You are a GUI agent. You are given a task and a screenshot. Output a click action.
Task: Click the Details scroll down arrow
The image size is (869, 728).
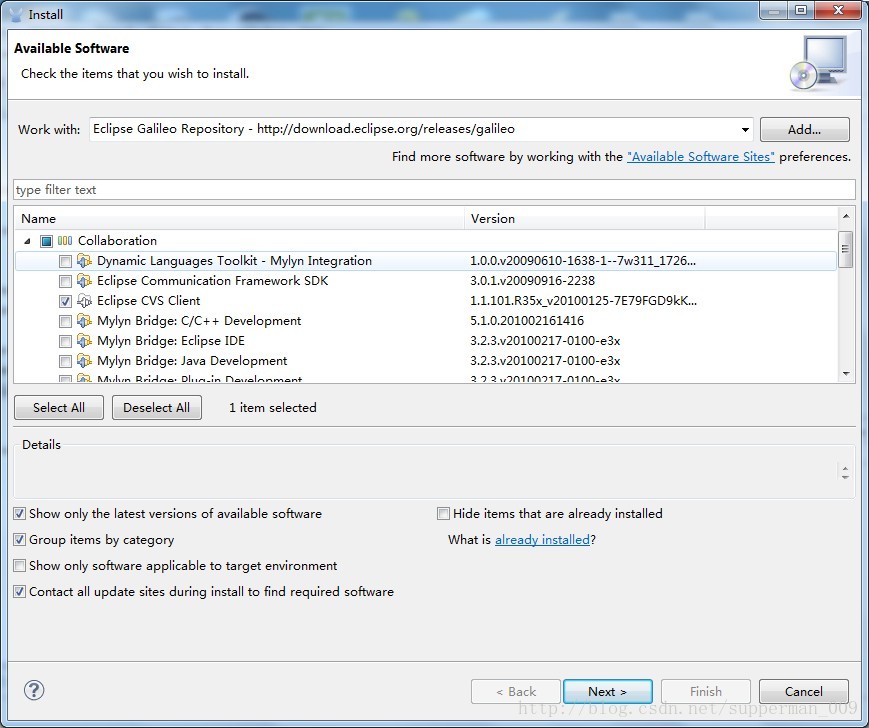click(x=845, y=477)
